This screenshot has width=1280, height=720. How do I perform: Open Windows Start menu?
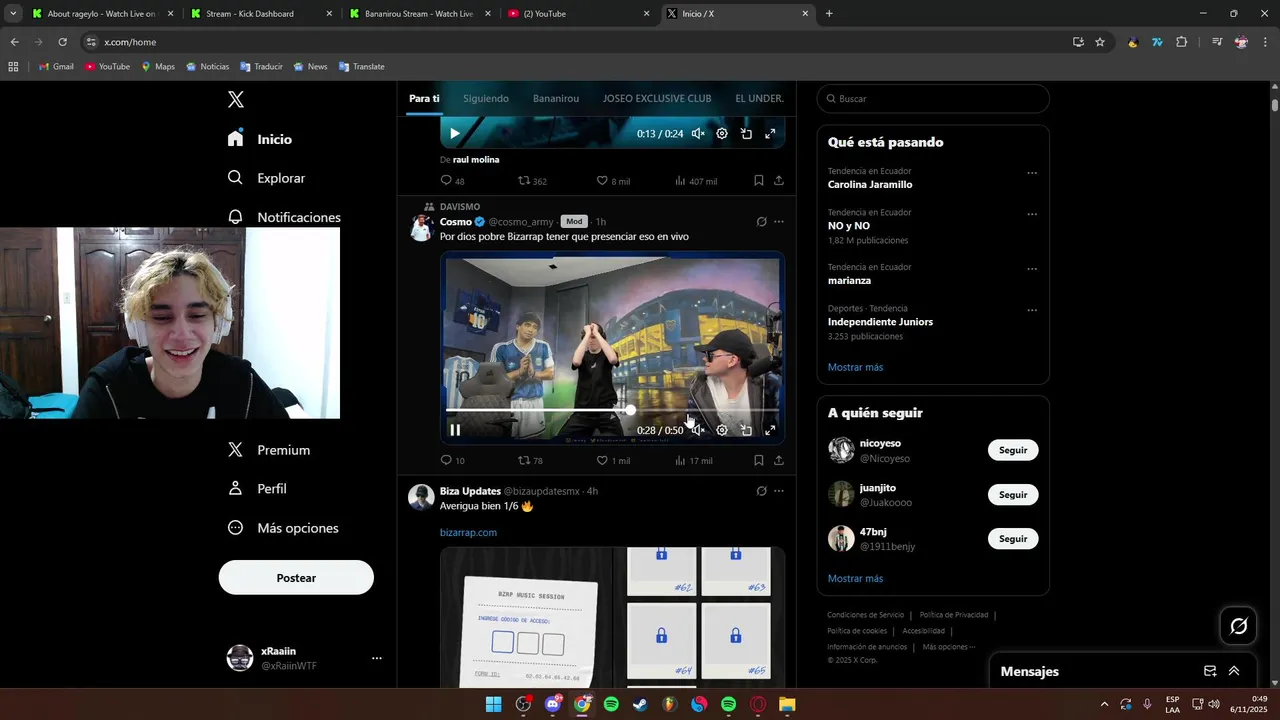click(x=493, y=704)
